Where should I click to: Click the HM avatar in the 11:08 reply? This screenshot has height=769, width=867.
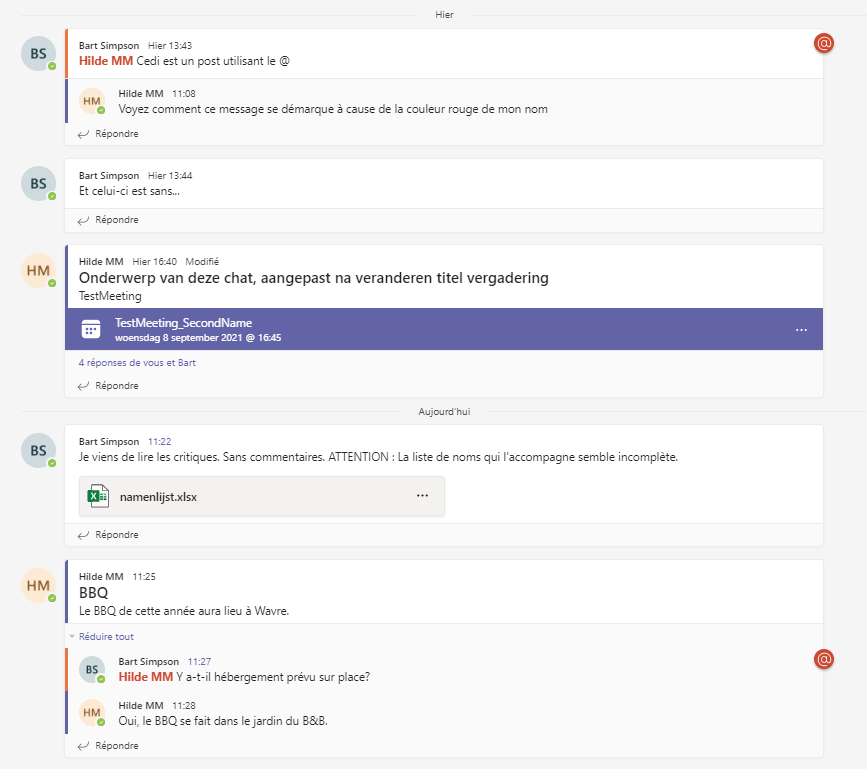click(92, 101)
